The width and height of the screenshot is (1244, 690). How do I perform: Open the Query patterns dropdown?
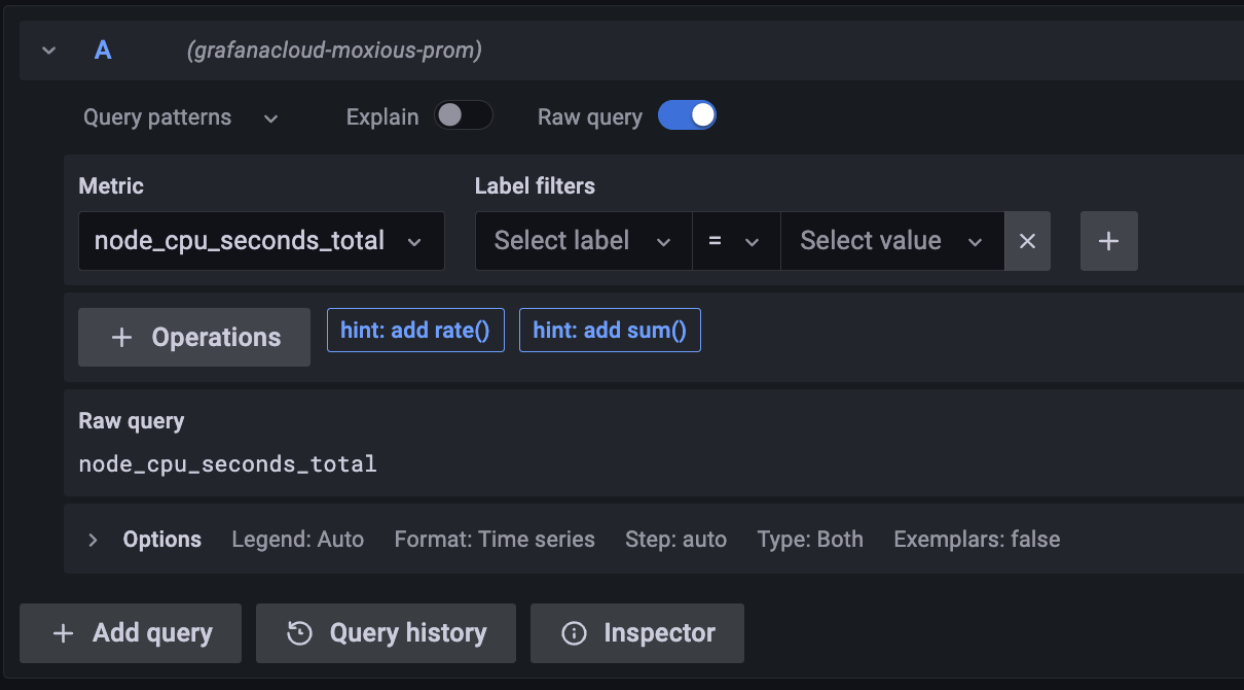(180, 117)
